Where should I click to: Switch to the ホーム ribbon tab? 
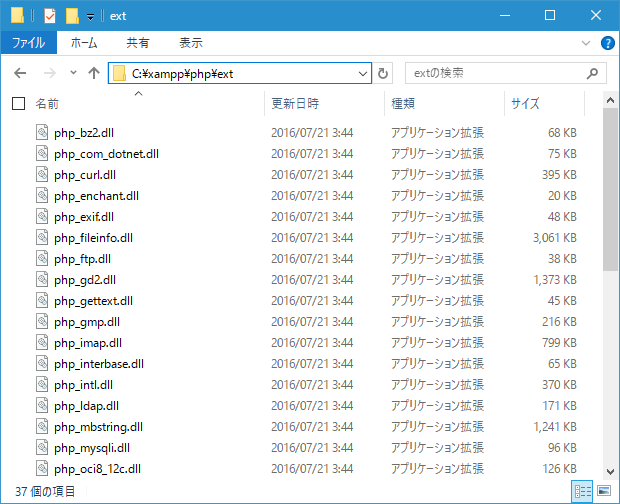[x=84, y=43]
